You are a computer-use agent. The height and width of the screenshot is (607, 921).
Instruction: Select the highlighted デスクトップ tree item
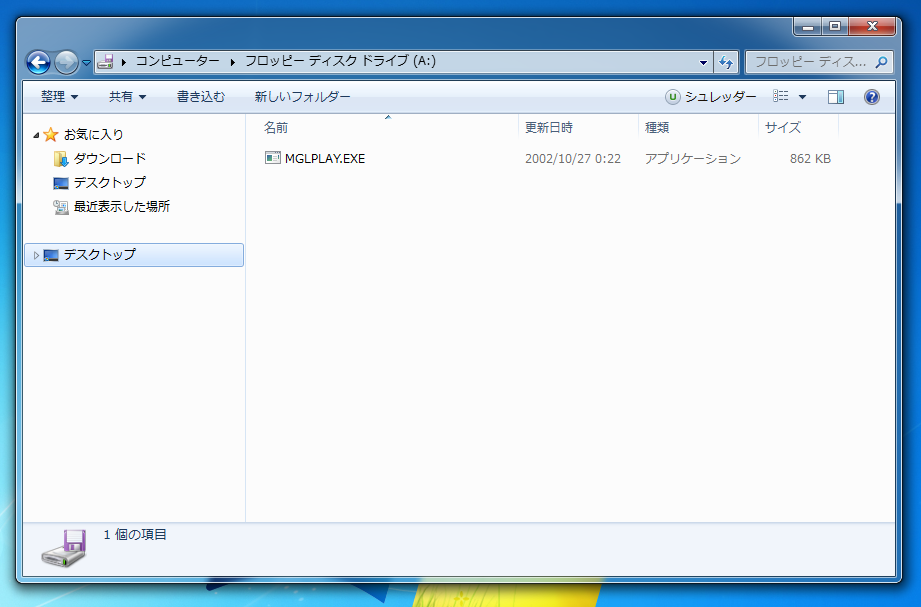[x=134, y=255]
